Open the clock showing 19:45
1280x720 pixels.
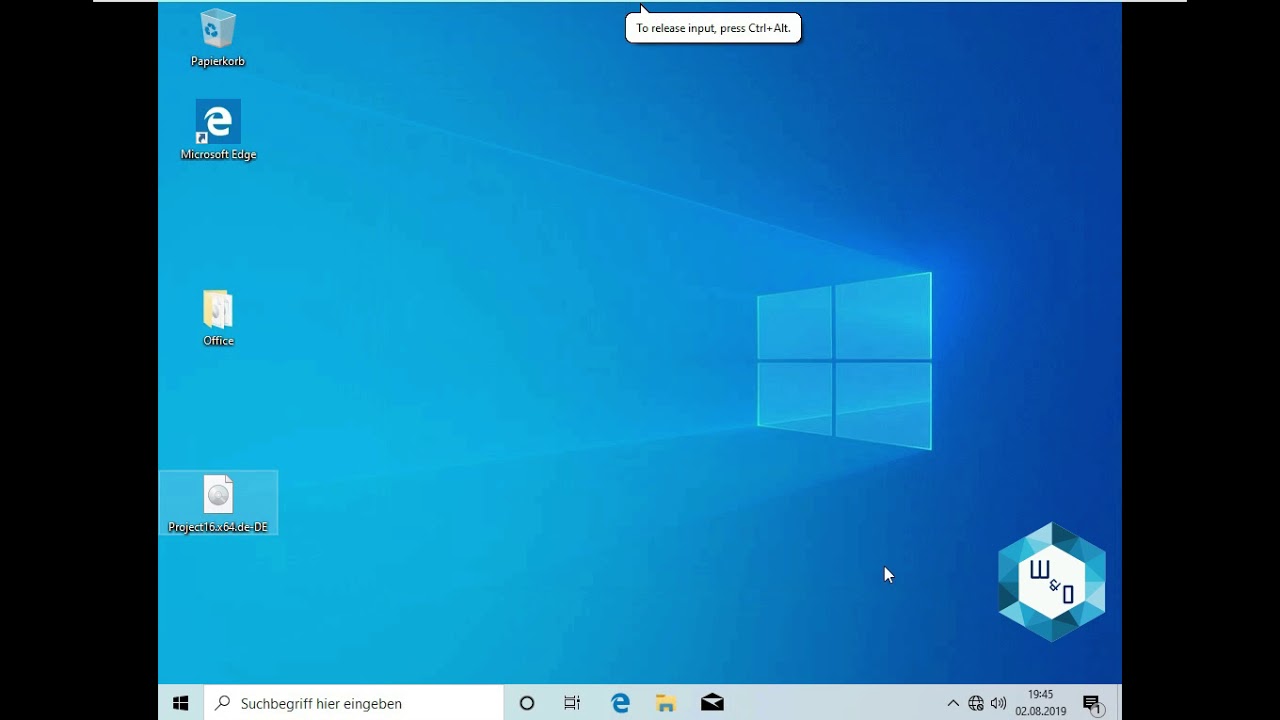point(1041,703)
